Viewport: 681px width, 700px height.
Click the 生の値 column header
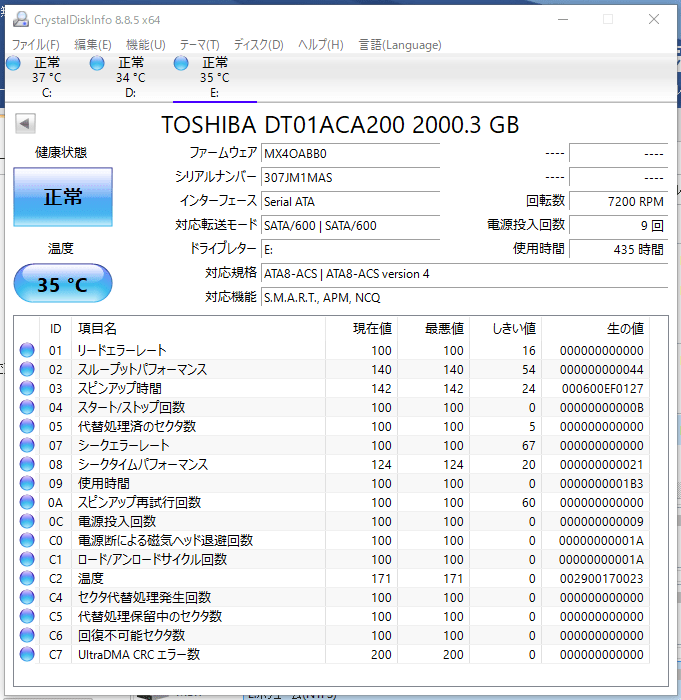coord(595,329)
